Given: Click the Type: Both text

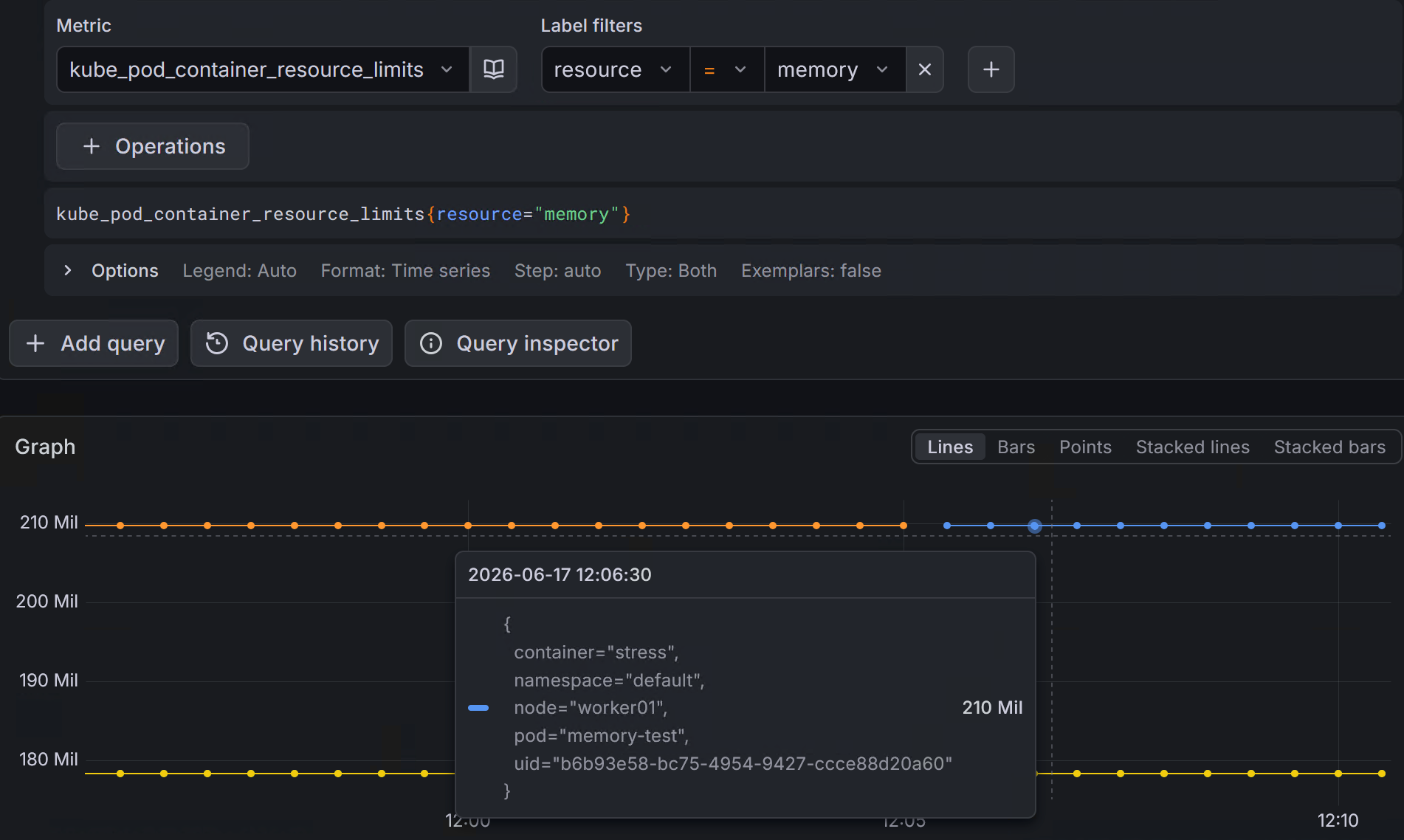Looking at the screenshot, I should point(671,271).
